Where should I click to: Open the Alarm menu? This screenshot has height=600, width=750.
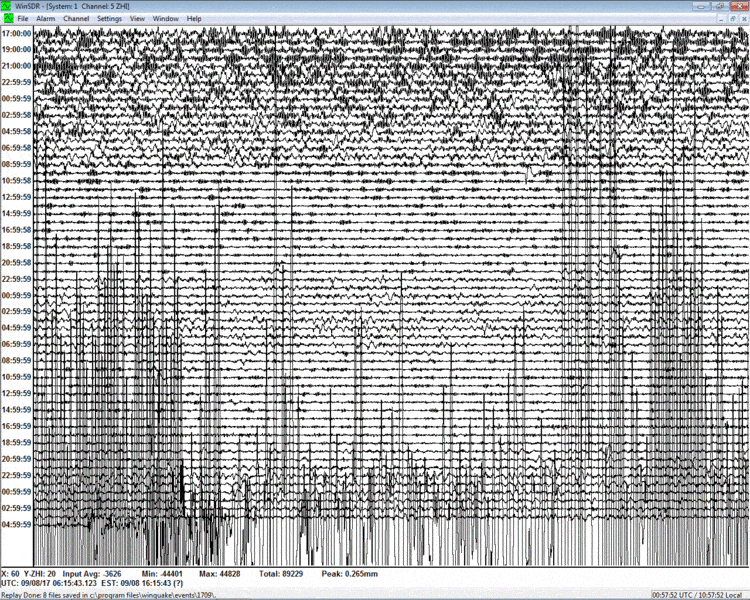44,19
